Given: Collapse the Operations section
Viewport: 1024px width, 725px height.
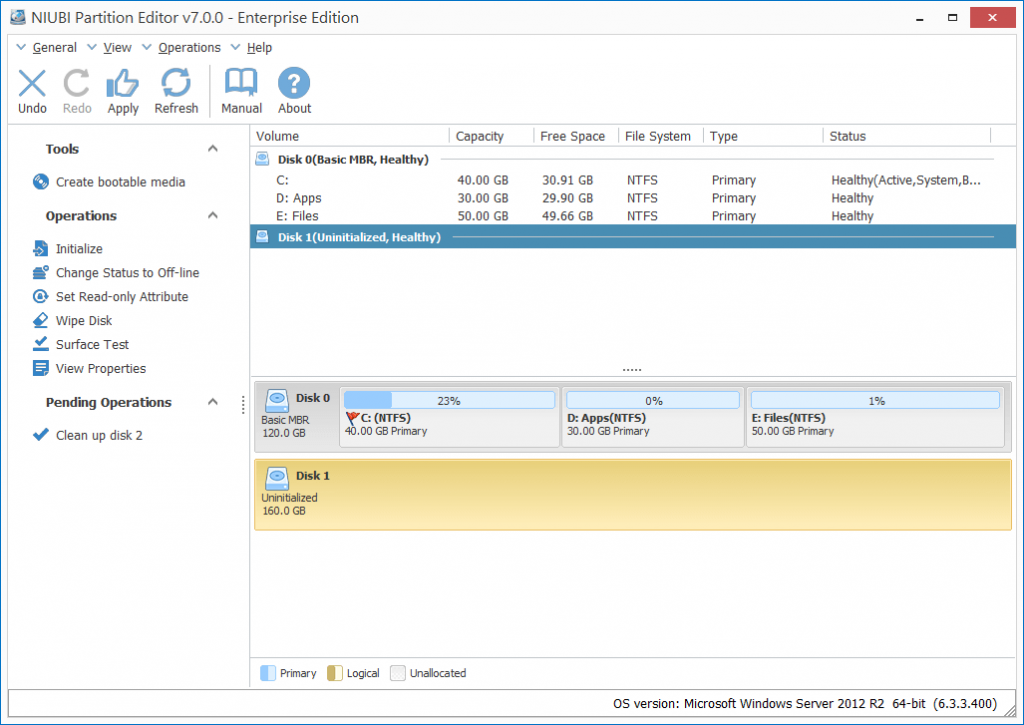Looking at the screenshot, I should [x=212, y=215].
